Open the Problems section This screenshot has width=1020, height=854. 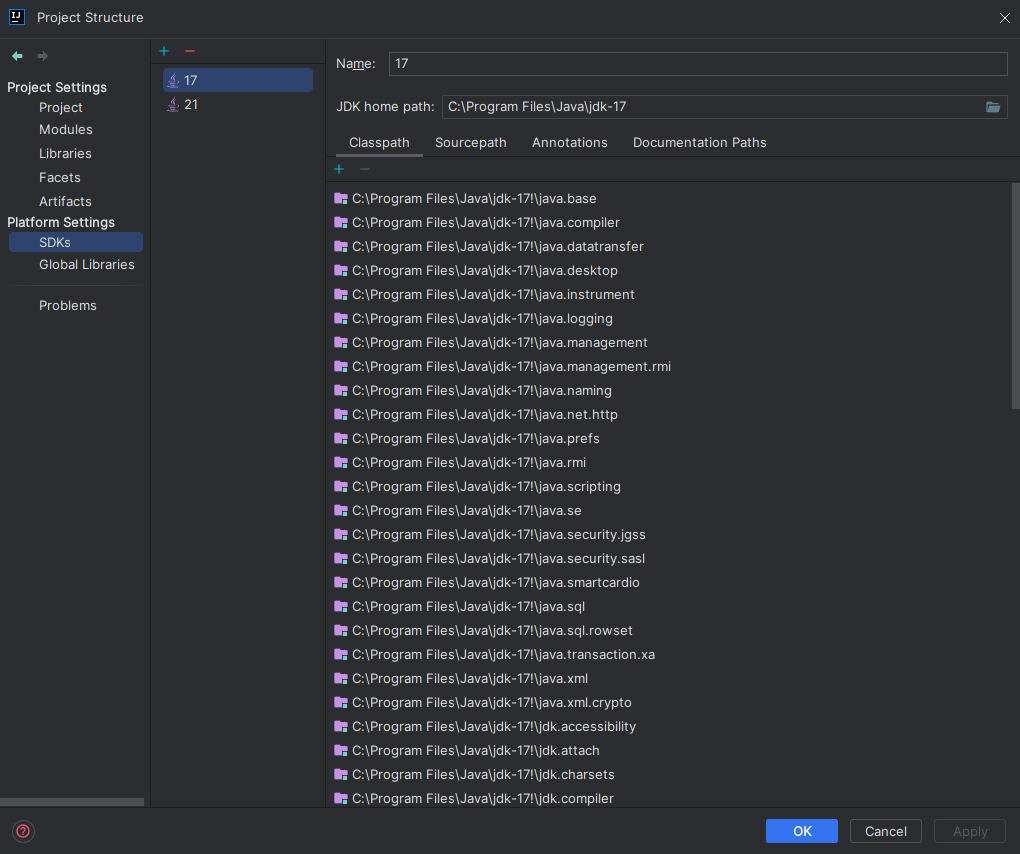point(68,306)
